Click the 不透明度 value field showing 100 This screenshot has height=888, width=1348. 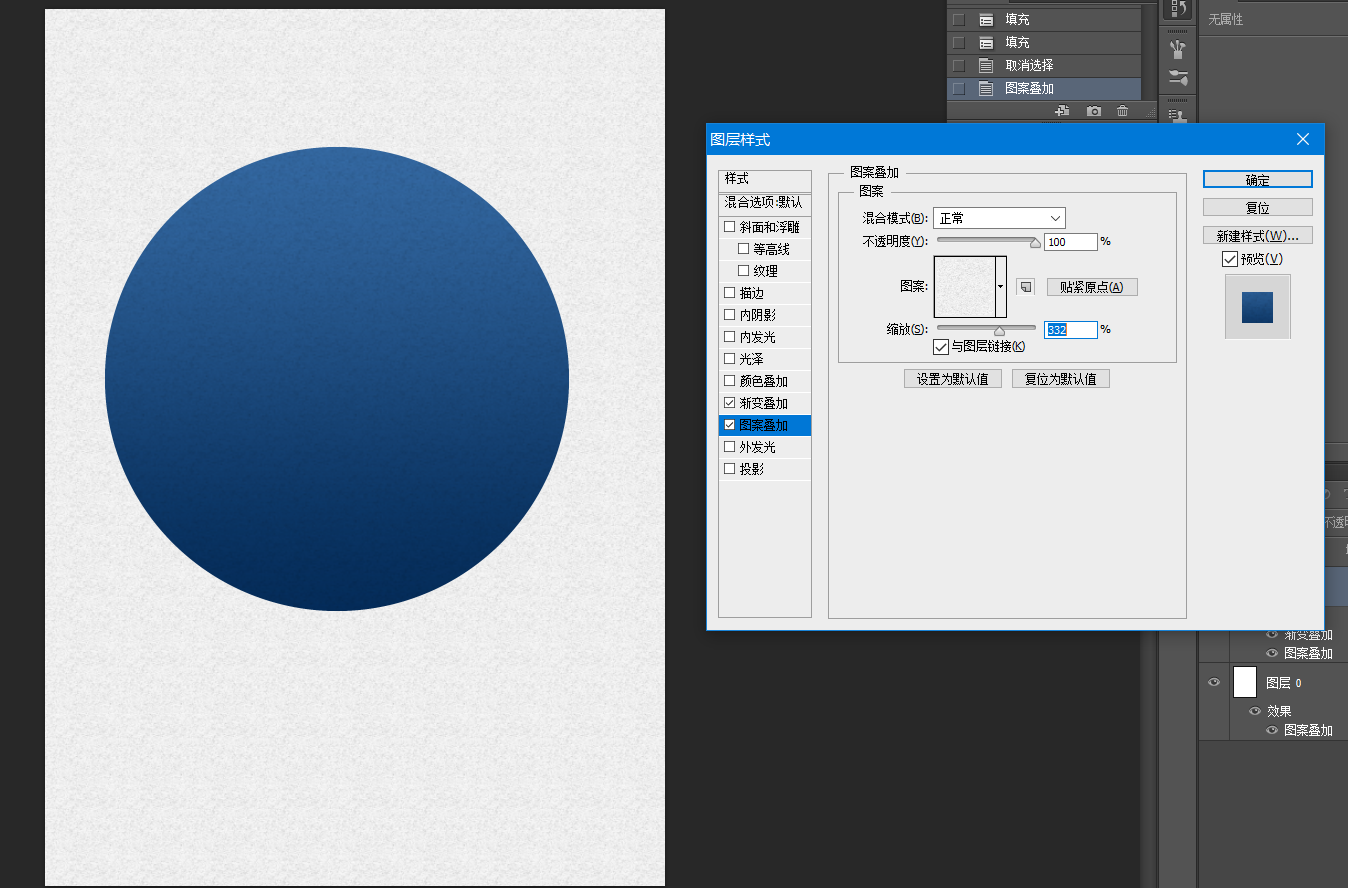[x=1070, y=242]
